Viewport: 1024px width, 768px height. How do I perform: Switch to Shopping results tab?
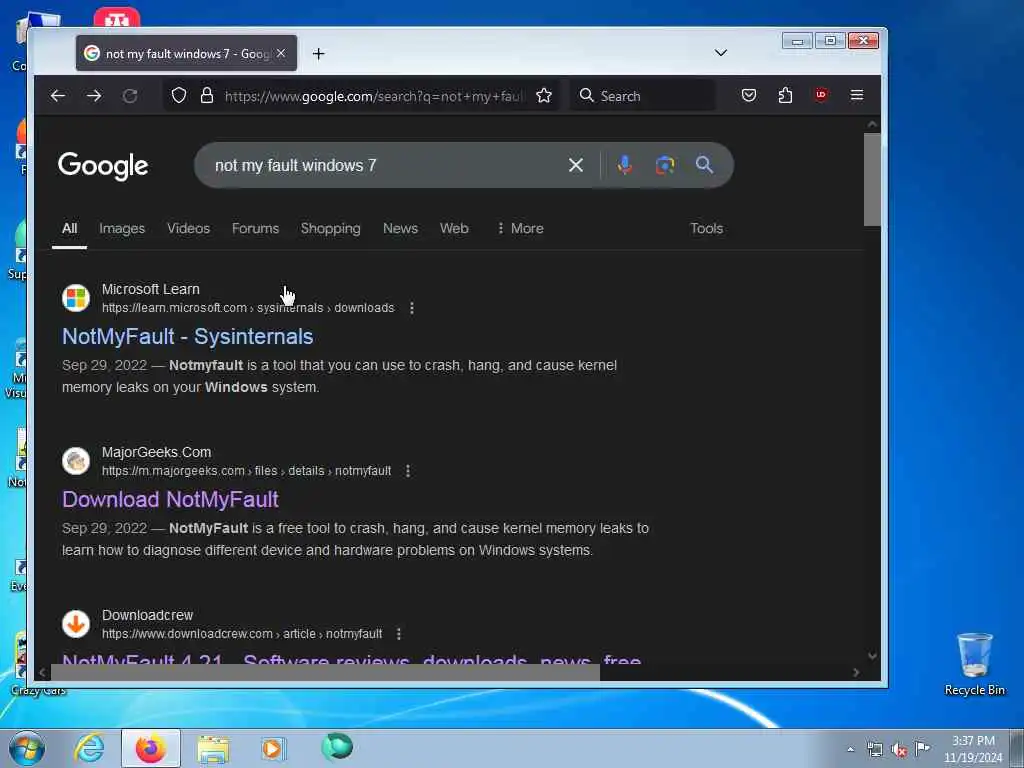point(330,229)
